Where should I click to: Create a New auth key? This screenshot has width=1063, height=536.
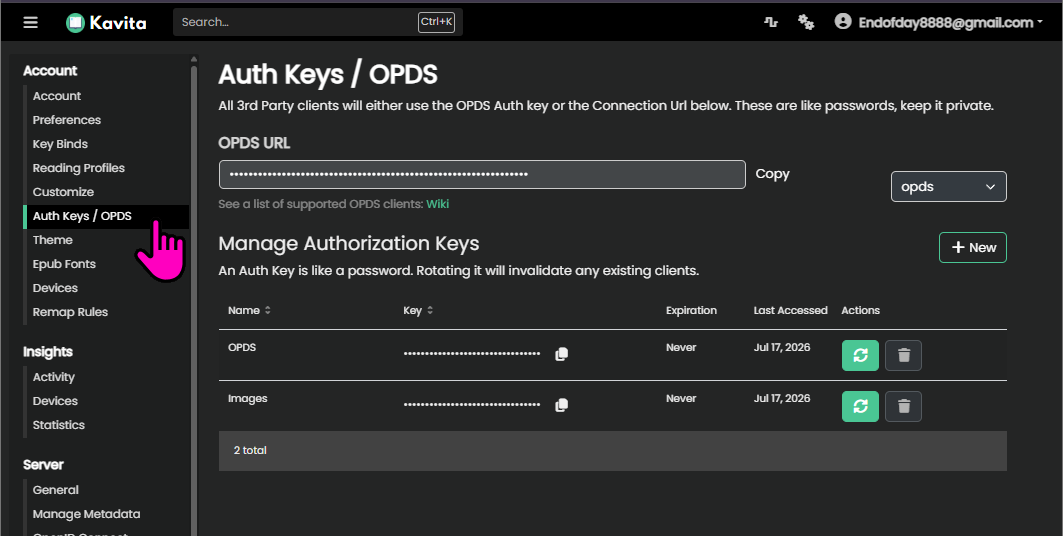coord(973,247)
